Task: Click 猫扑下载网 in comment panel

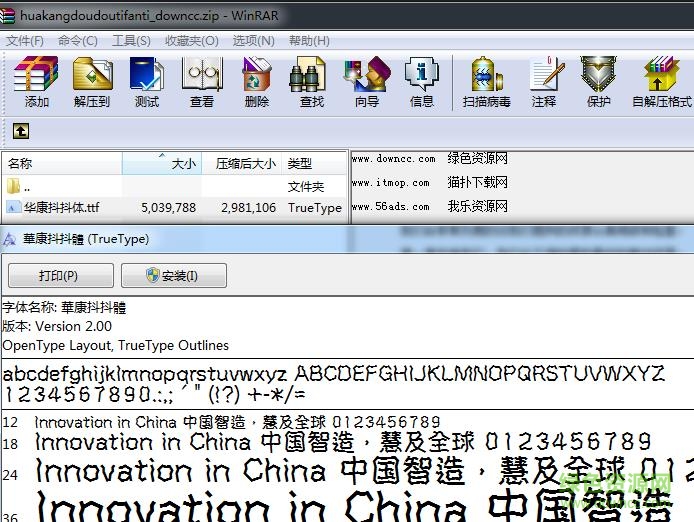Action: click(x=478, y=182)
